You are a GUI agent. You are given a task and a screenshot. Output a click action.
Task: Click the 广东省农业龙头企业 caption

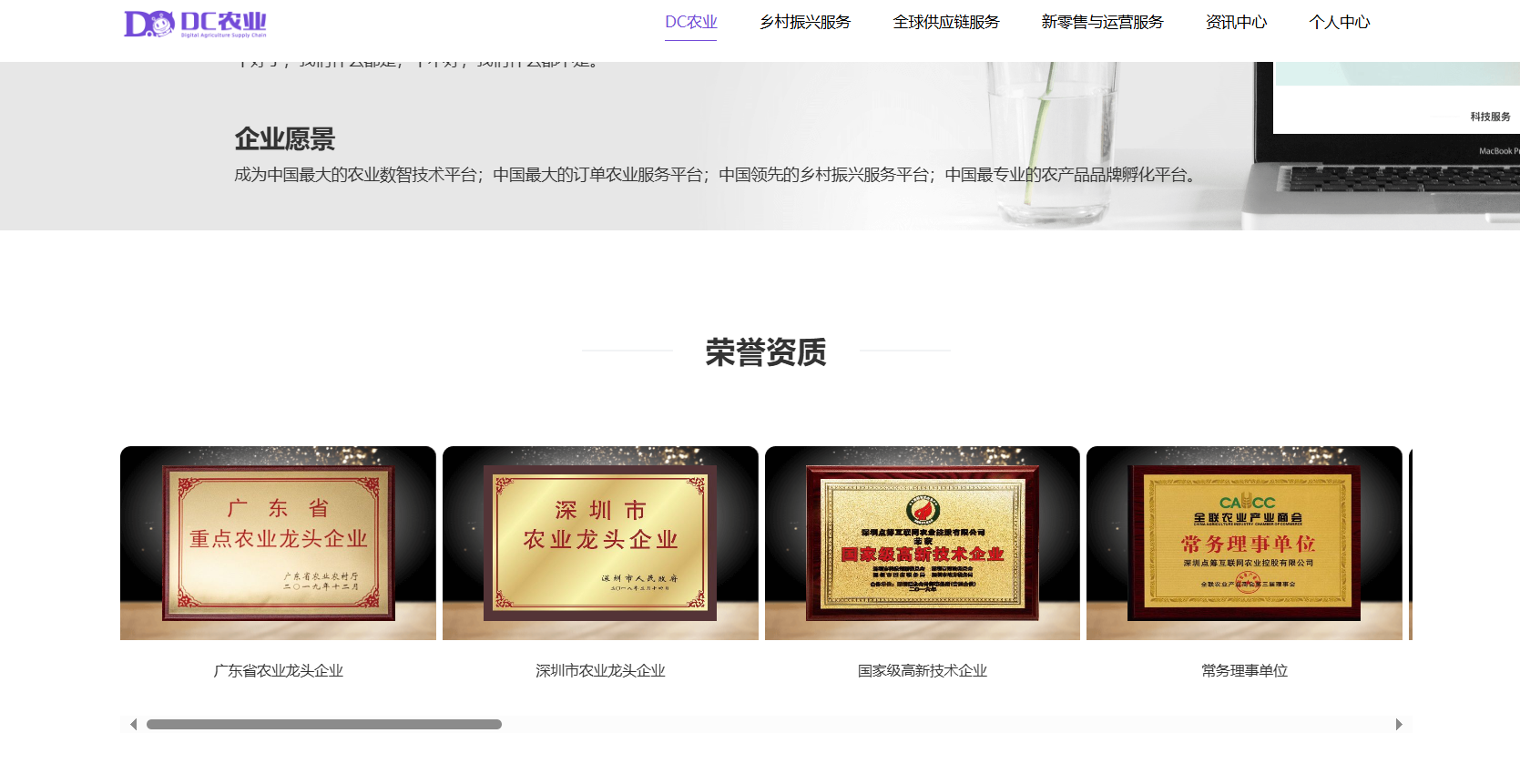pos(278,671)
